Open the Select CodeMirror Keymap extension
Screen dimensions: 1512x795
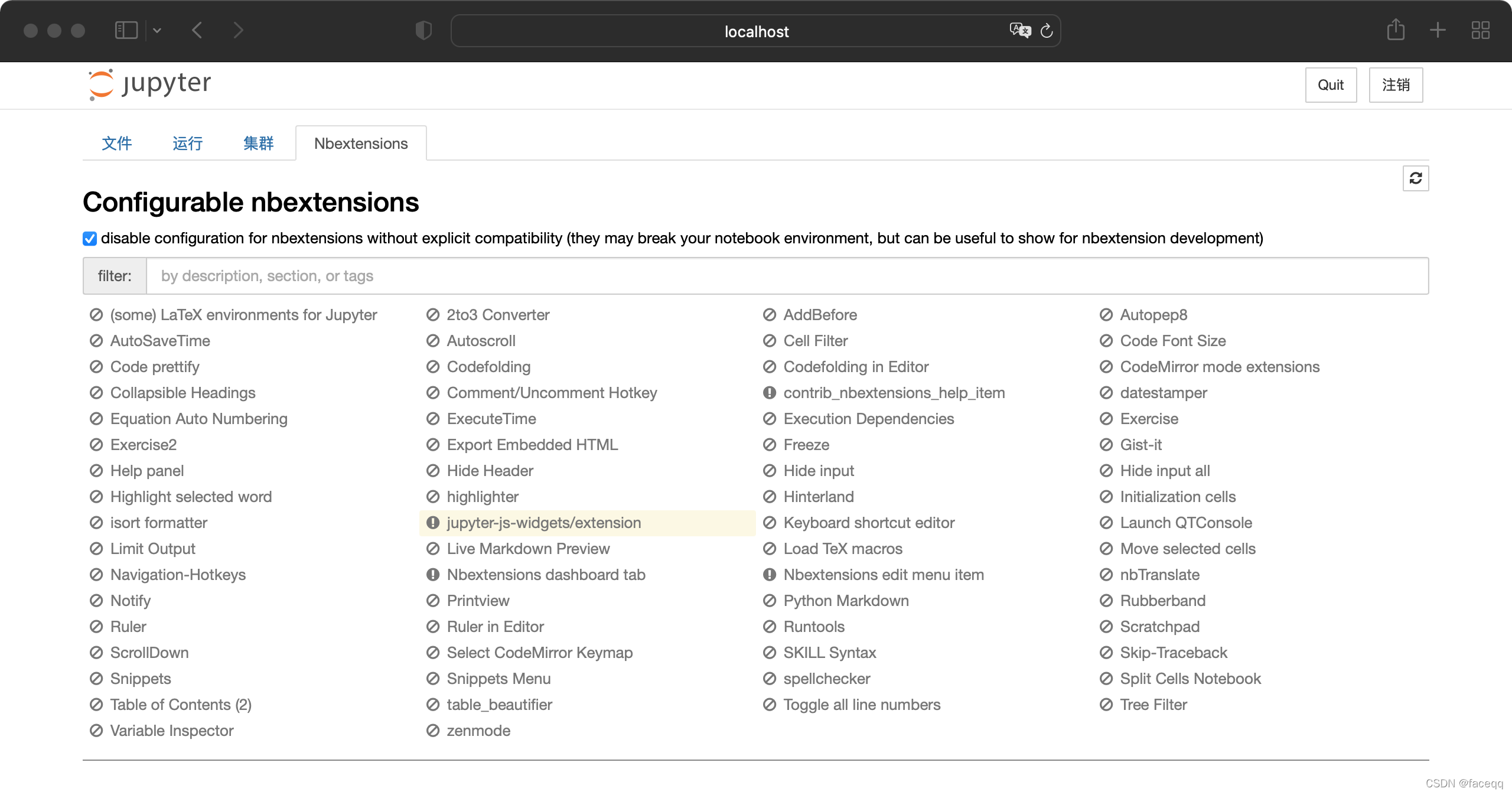click(539, 653)
